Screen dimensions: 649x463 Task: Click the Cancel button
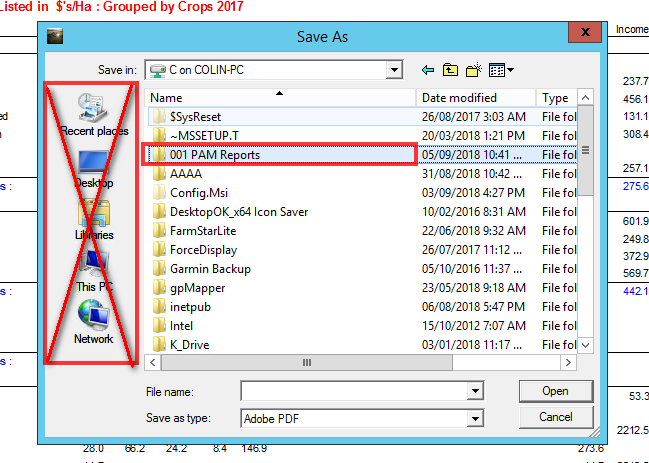(555, 416)
